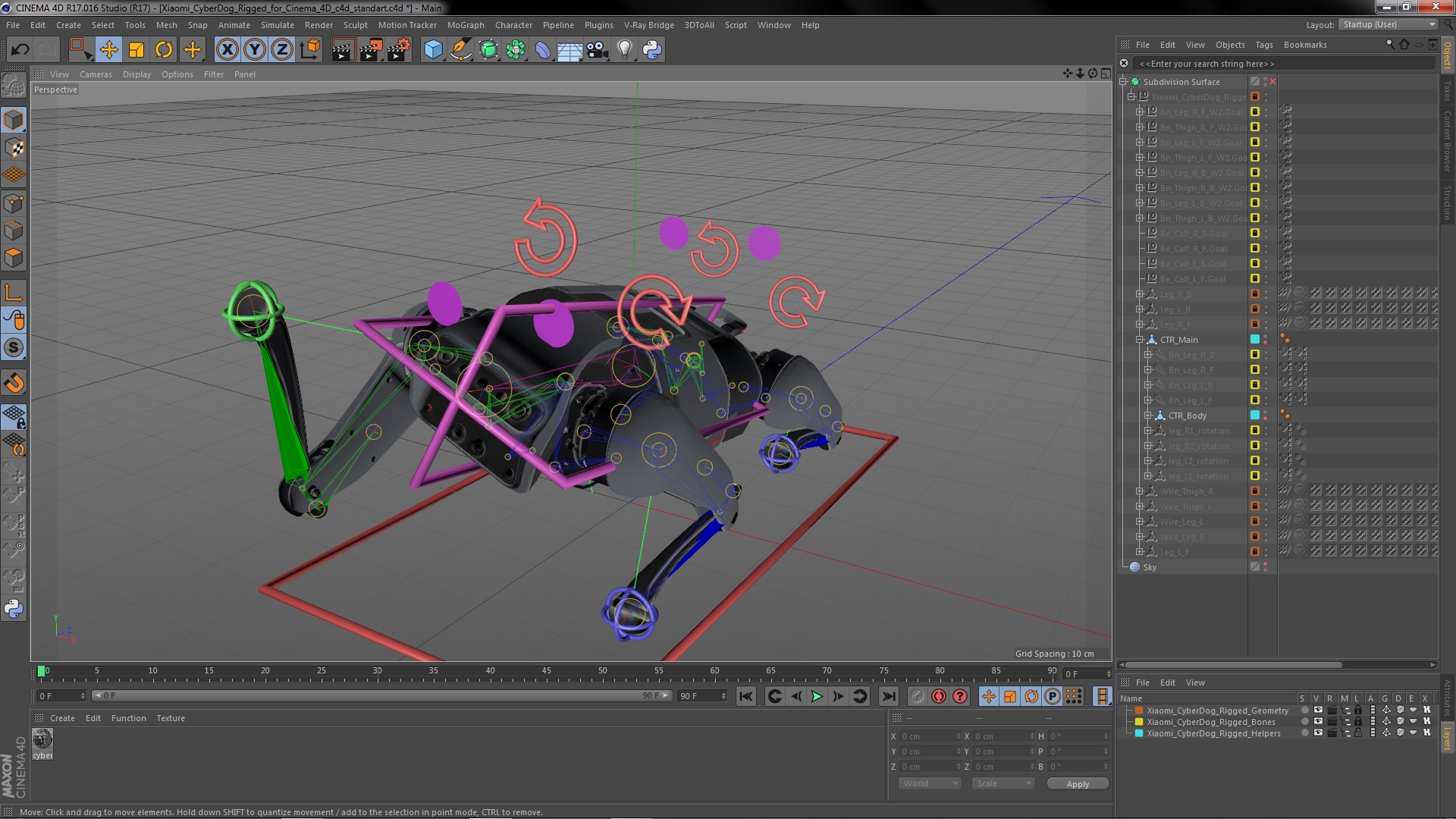Switch to Edges mode

click(x=14, y=231)
